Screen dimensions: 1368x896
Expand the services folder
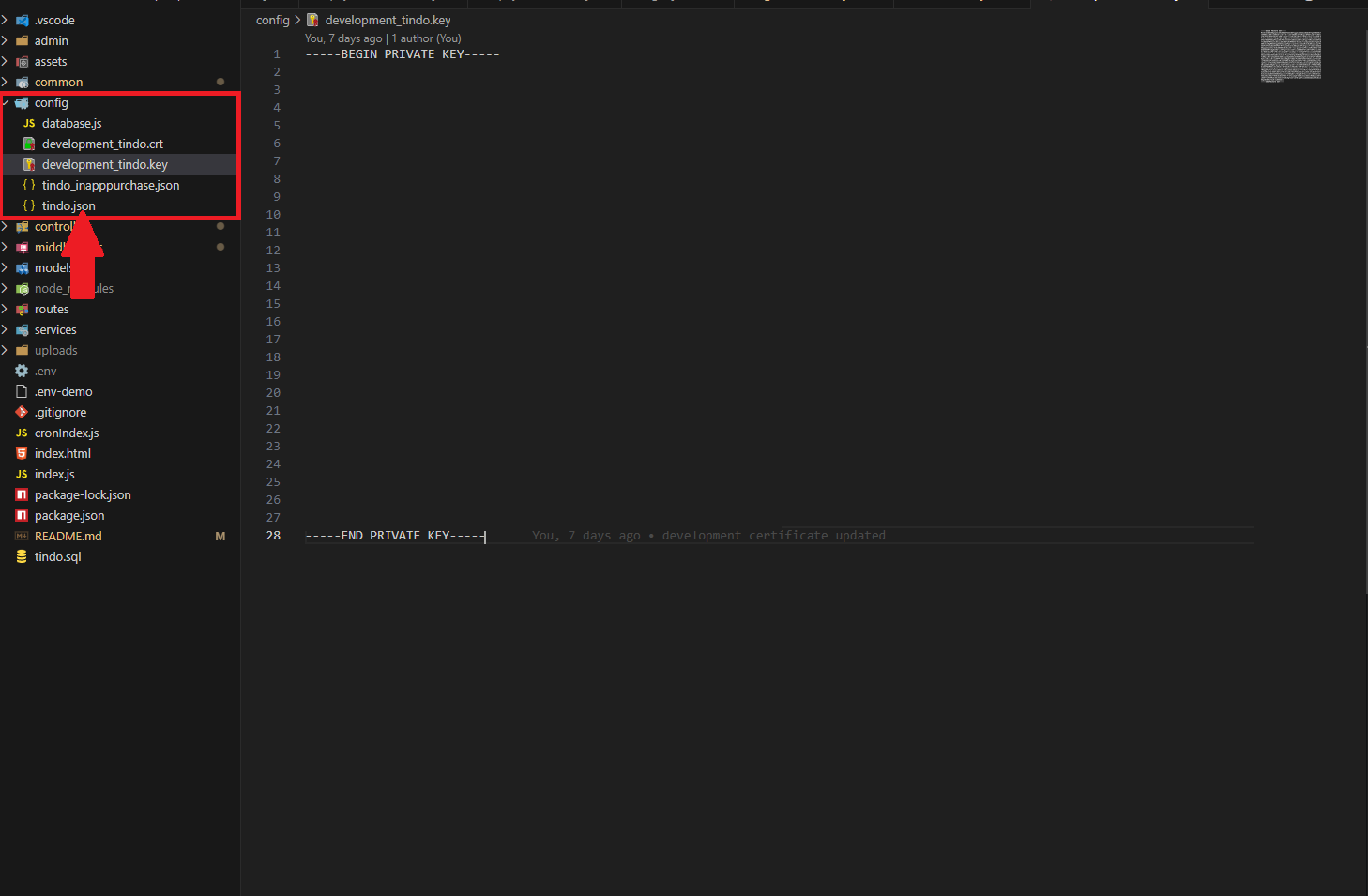[54, 330]
